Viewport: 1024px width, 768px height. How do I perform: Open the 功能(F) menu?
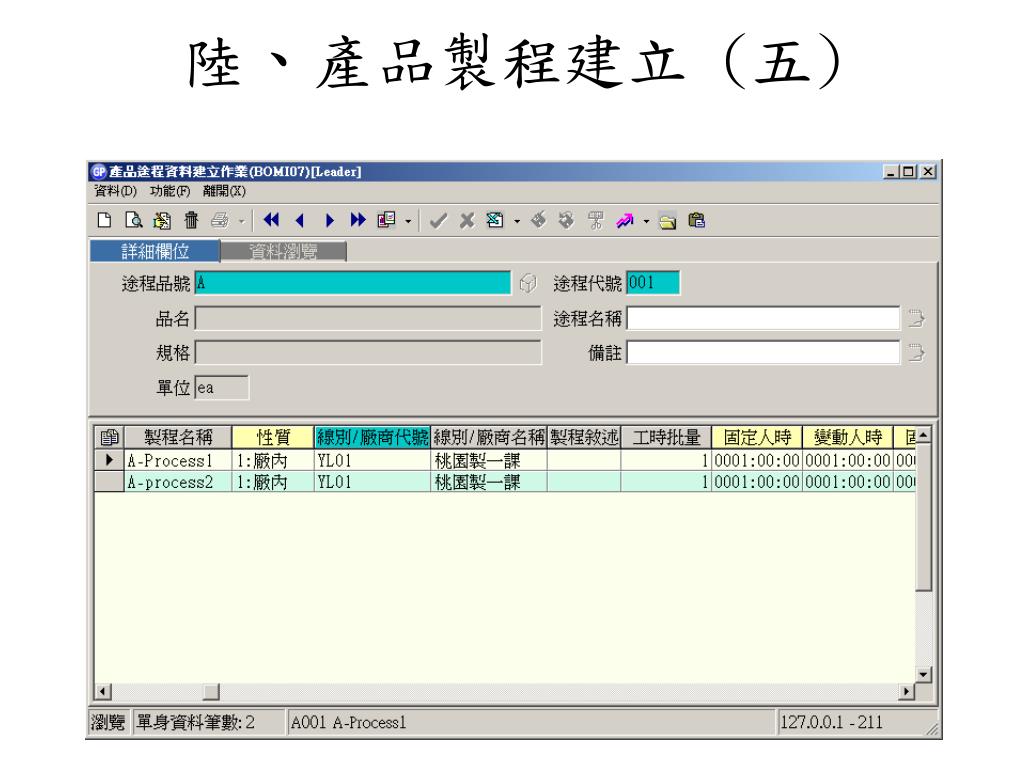point(170,191)
